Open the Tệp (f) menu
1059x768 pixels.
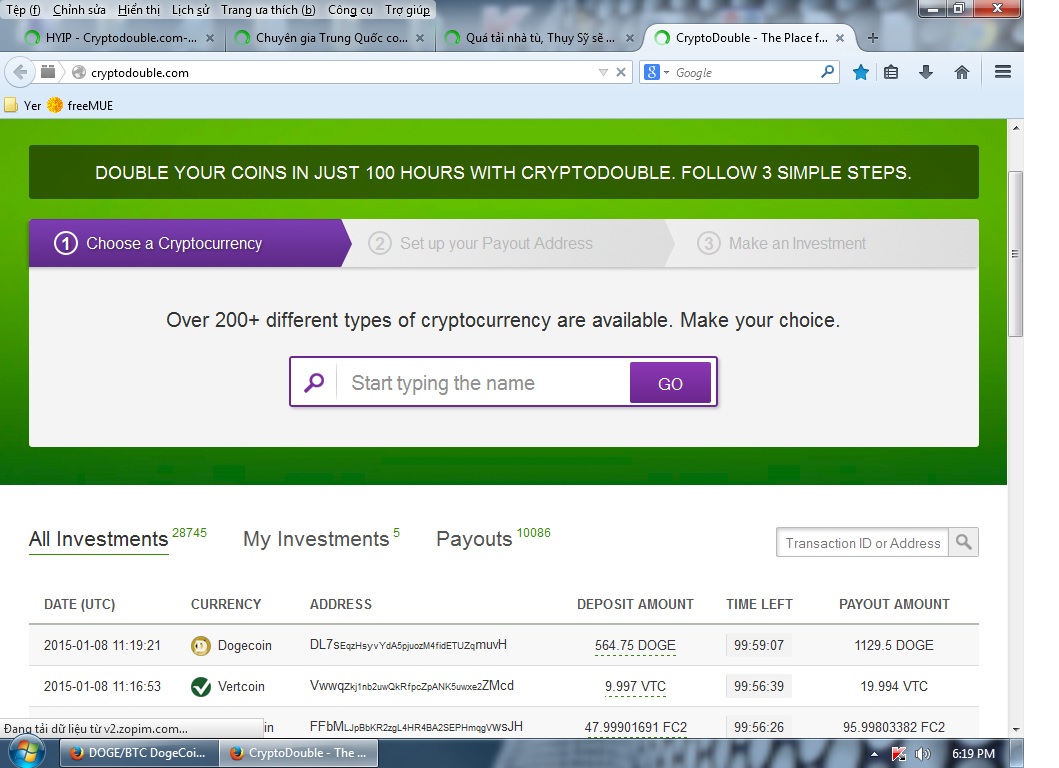23,9
